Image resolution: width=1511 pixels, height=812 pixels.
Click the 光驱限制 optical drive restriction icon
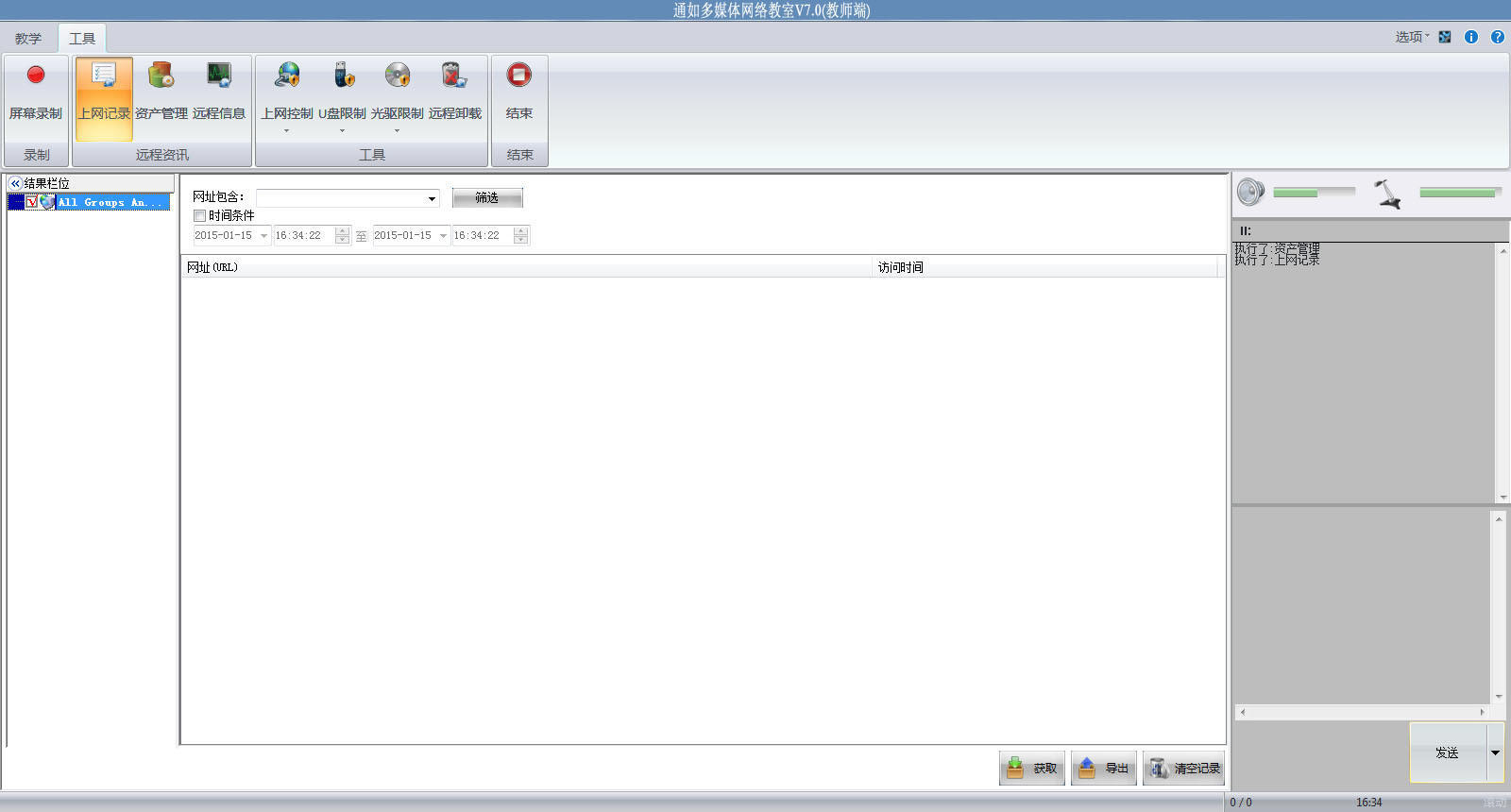397,76
